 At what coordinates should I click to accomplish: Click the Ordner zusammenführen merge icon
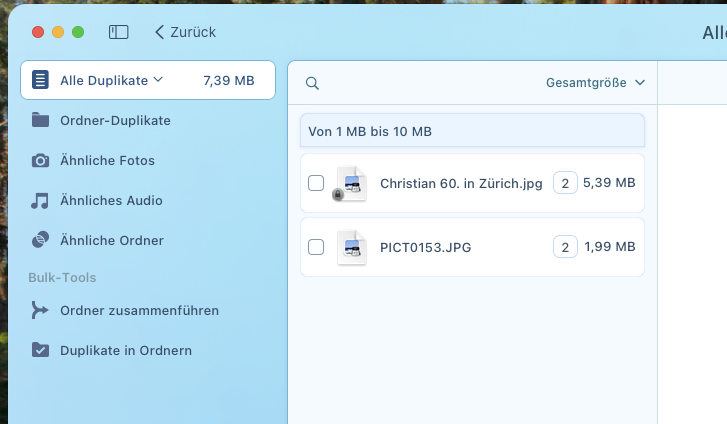point(40,311)
